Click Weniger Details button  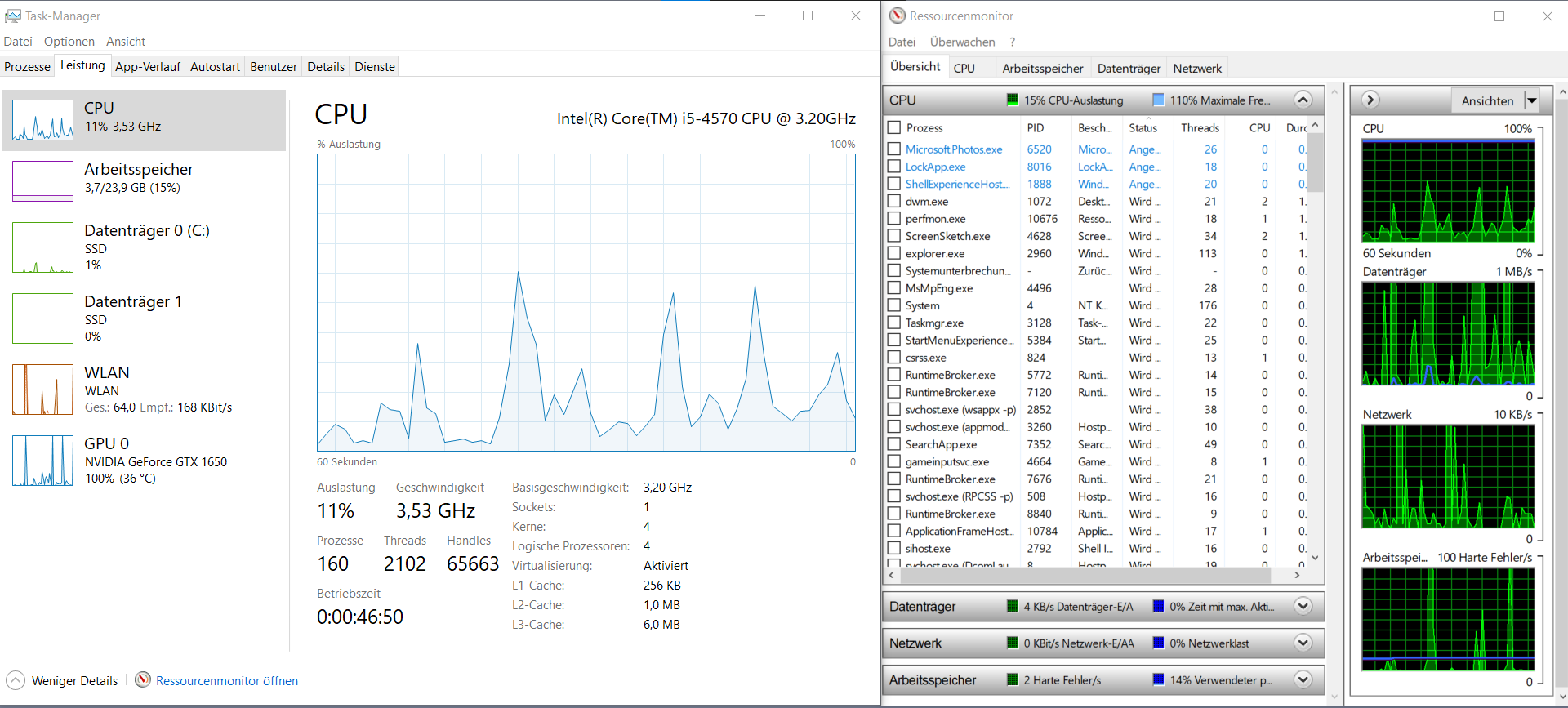pyautogui.click(x=62, y=680)
